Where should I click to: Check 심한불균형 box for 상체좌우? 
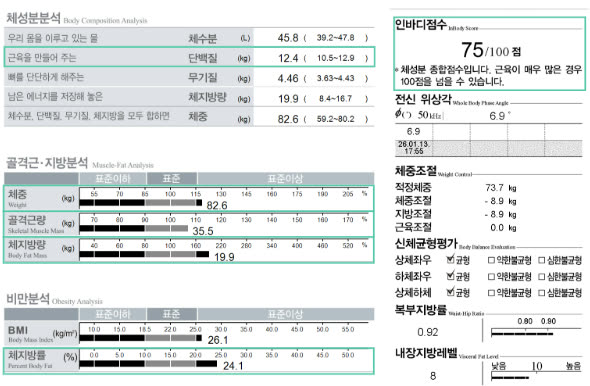pos(541,260)
